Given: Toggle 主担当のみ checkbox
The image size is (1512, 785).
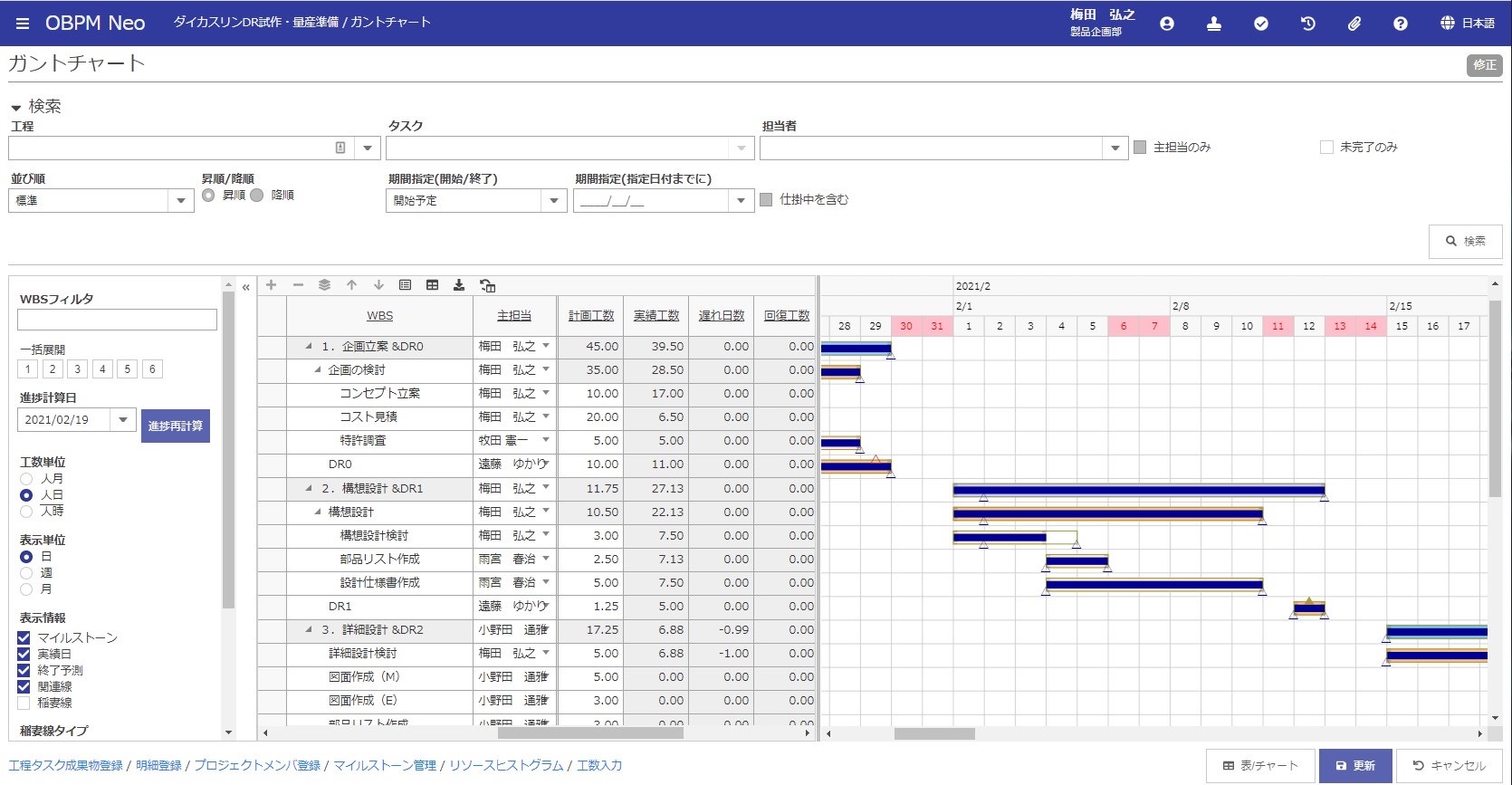Looking at the screenshot, I should click(1140, 147).
